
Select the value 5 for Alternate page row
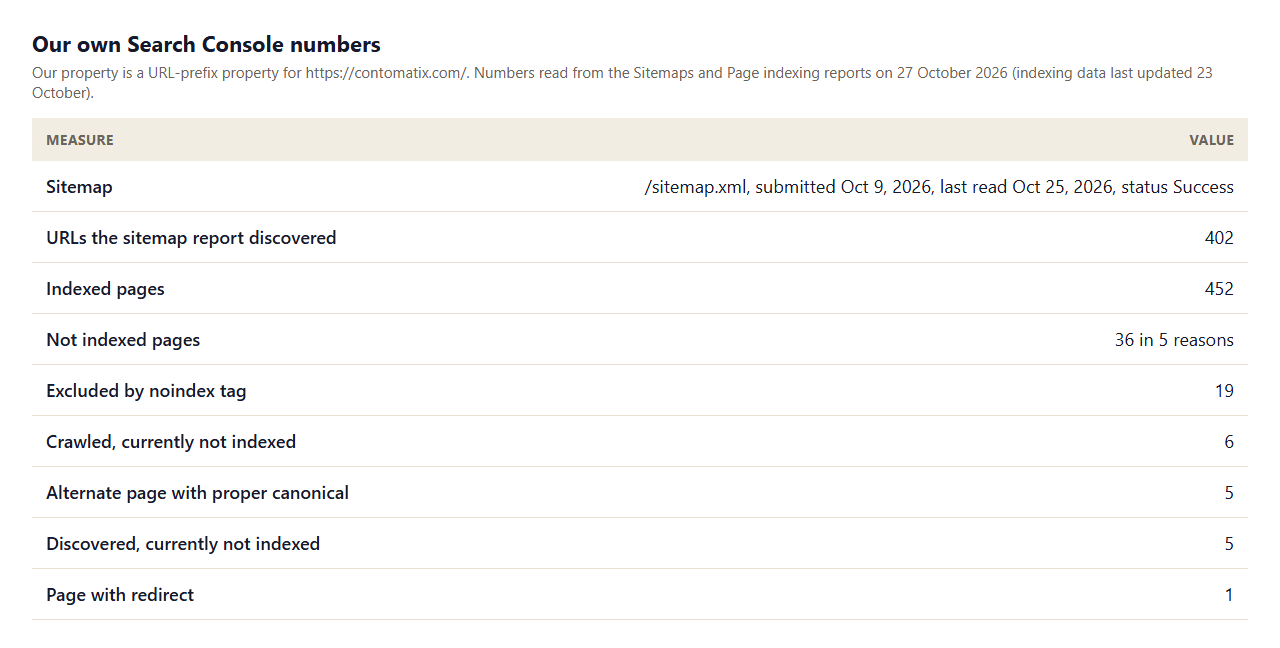1229,493
